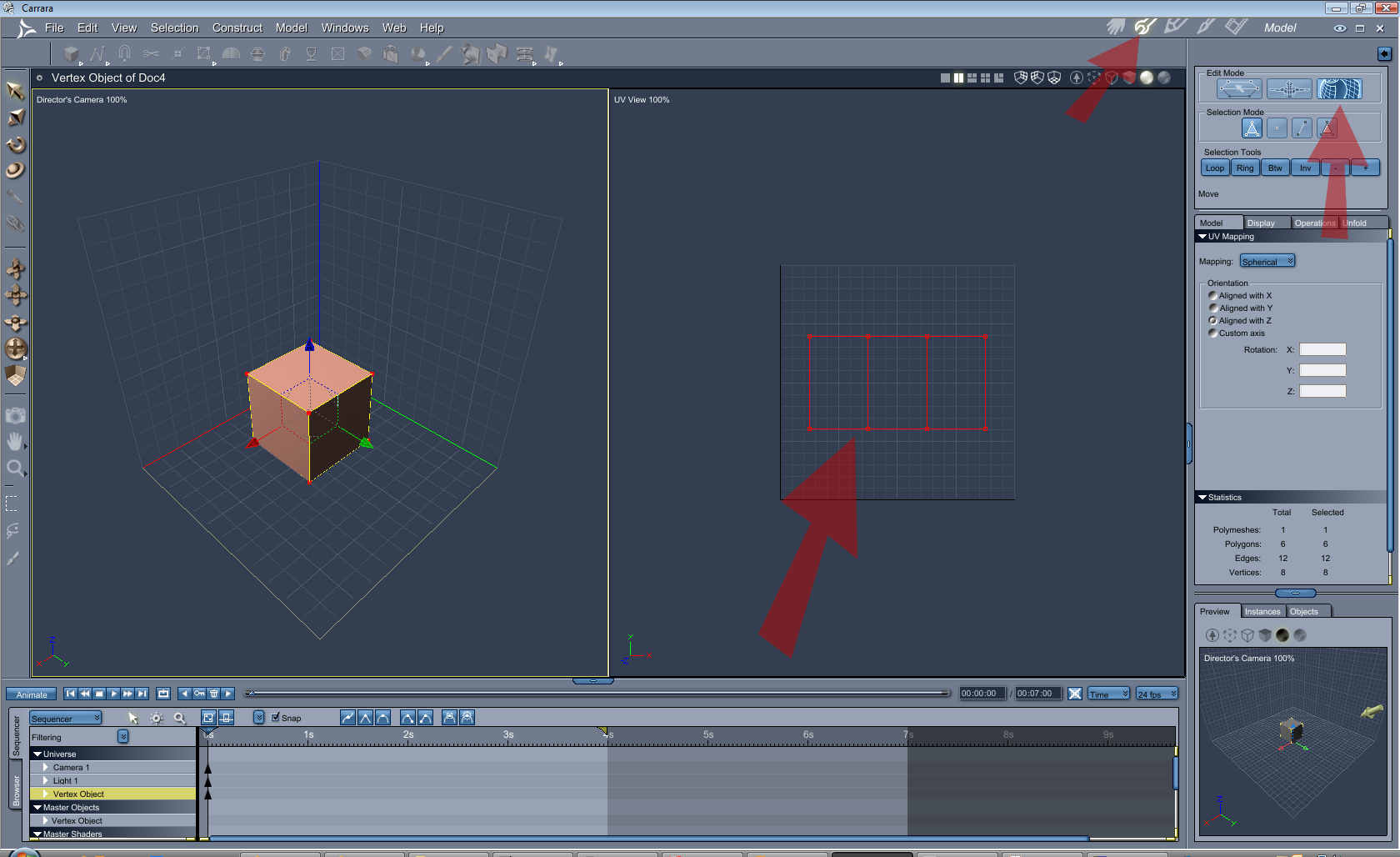Click the create keyframe key icon
Screen dimensions: 1400x857
point(199,694)
